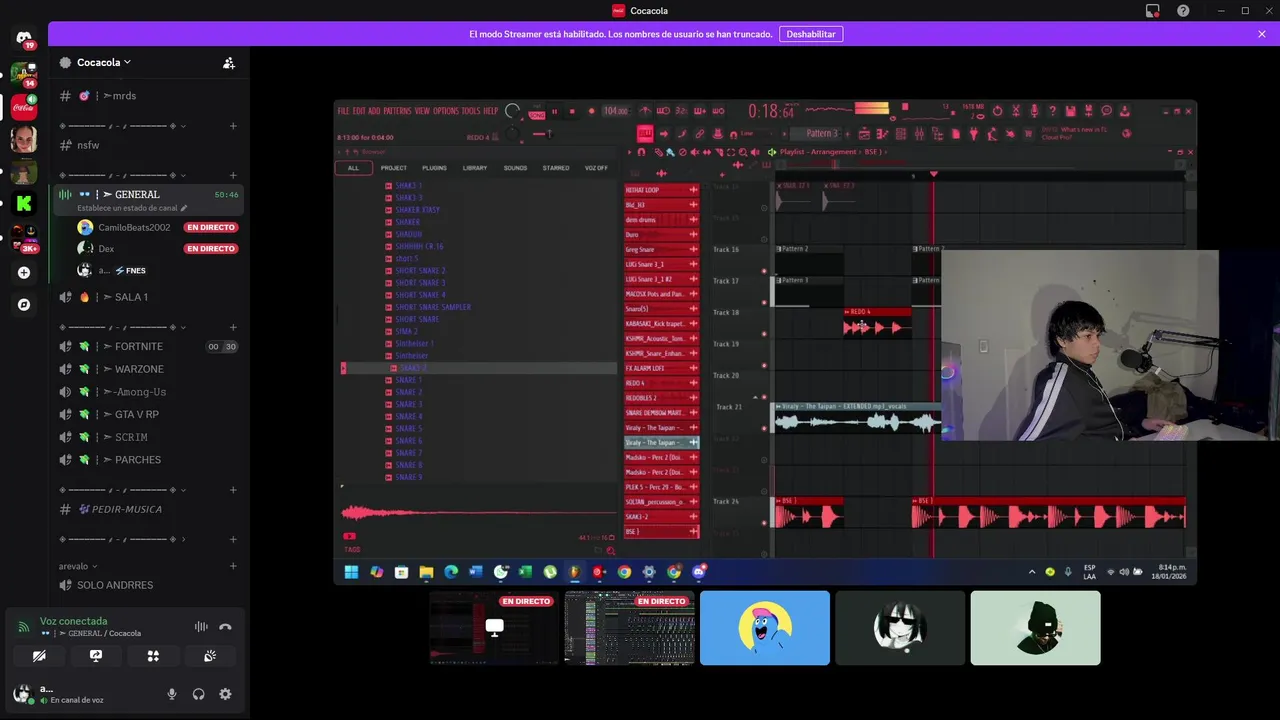This screenshot has height=720, width=1280.
Task: Open first EN DIRECTO stream thumbnail
Action: pyautogui.click(x=494, y=628)
